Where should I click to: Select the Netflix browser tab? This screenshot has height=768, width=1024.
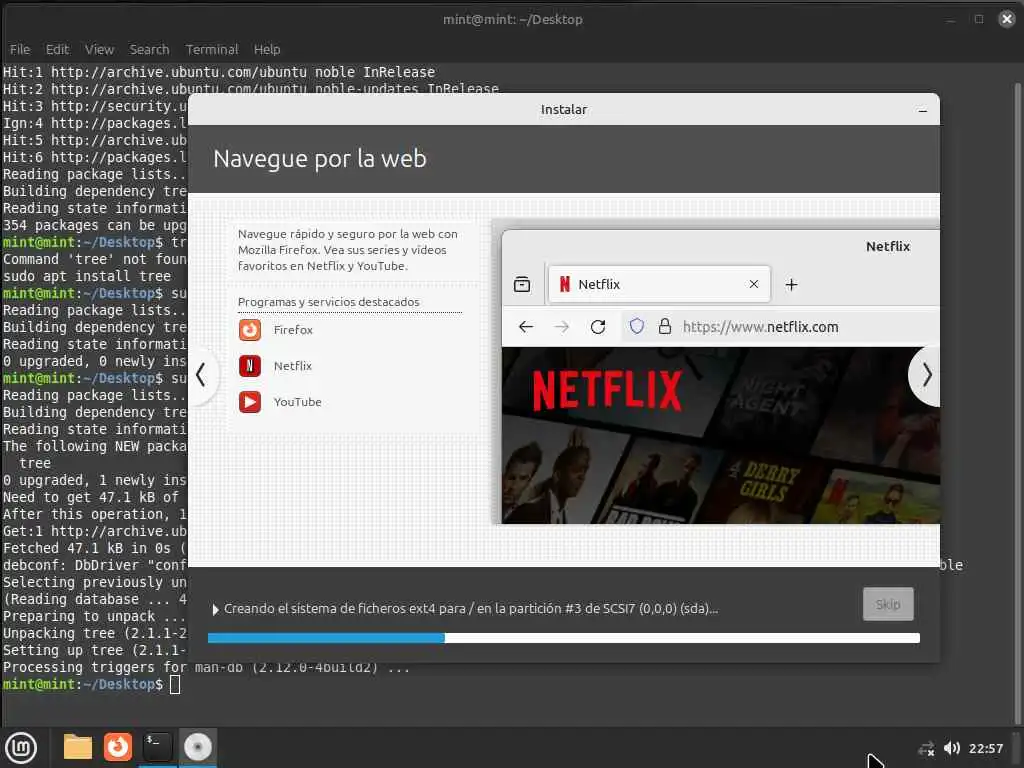tap(660, 284)
